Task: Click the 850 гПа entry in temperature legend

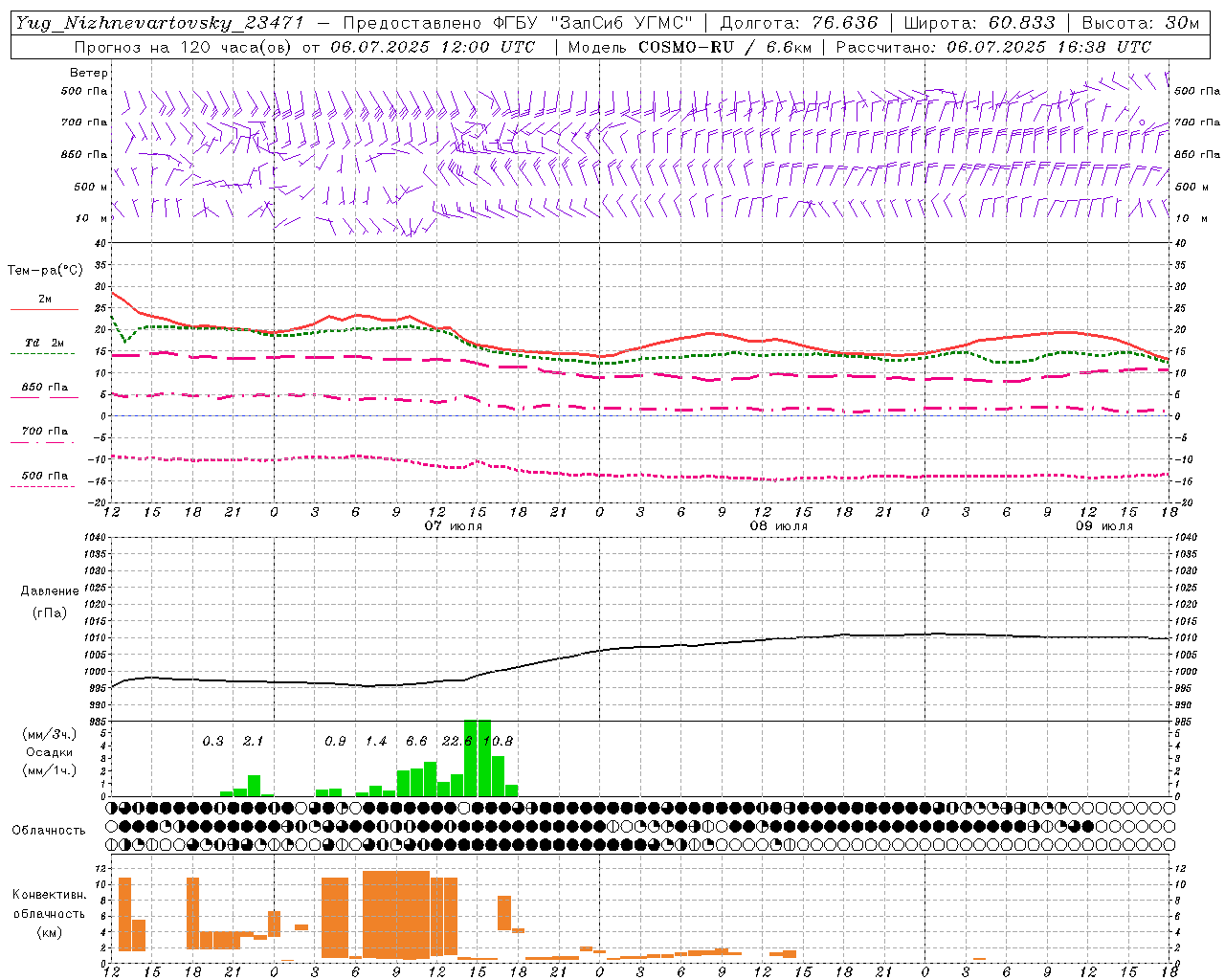Action: (x=45, y=388)
